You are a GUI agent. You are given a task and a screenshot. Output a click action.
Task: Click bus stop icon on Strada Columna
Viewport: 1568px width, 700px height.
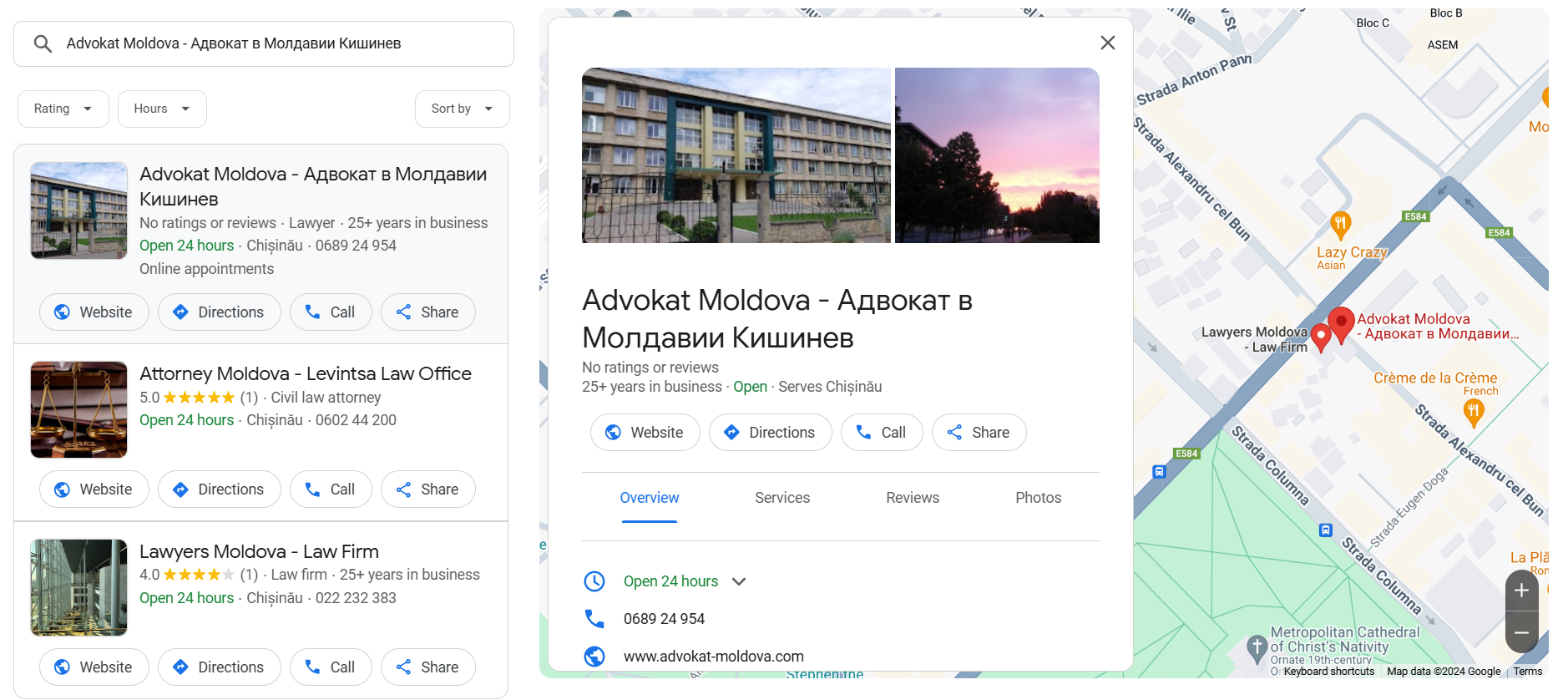click(1325, 530)
